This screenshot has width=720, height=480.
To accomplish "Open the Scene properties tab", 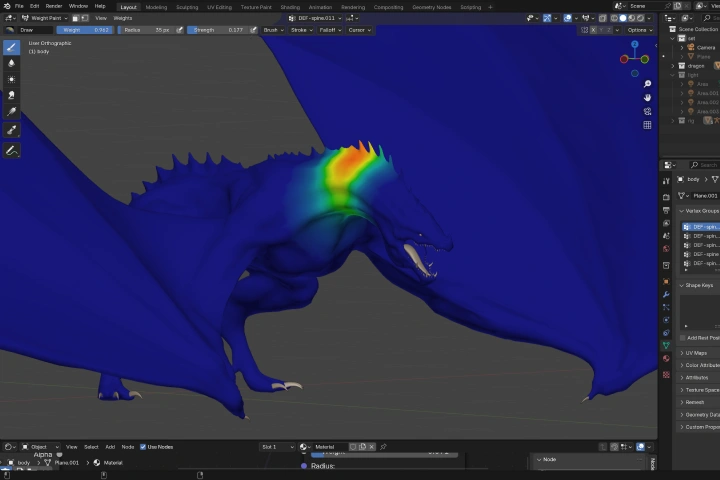I will tap(666, 236).
